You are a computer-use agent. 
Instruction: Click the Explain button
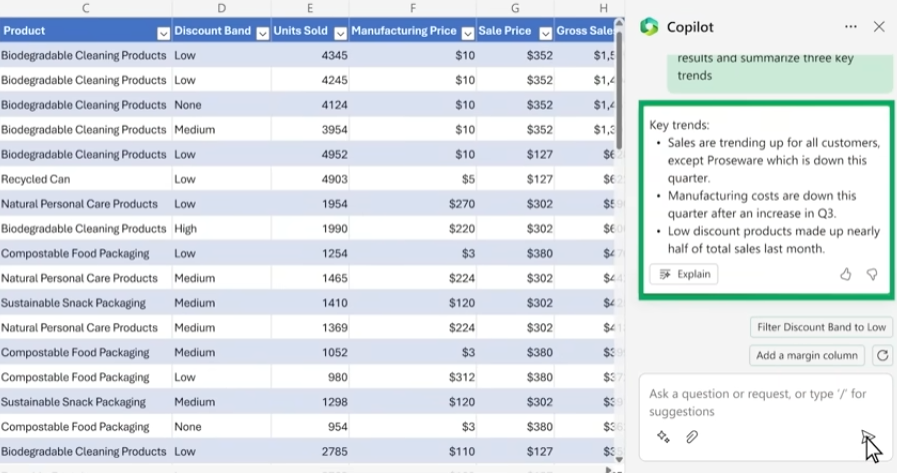(x=684, y=274)
